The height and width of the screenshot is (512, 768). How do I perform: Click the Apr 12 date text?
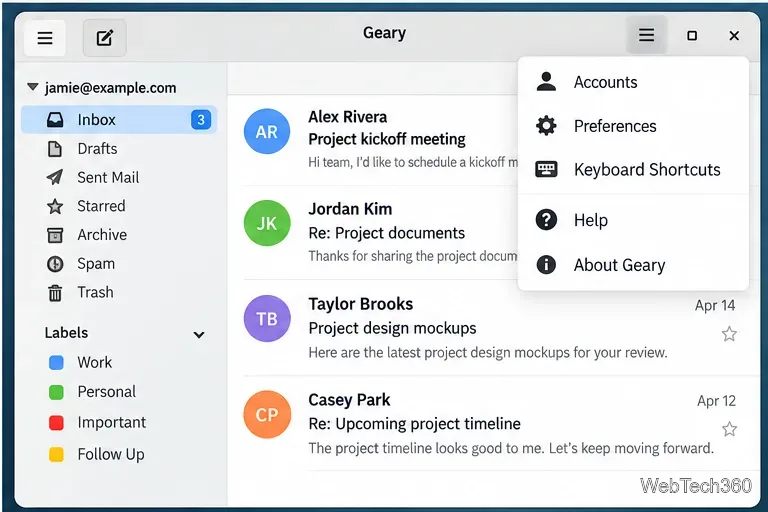point(717,401)
